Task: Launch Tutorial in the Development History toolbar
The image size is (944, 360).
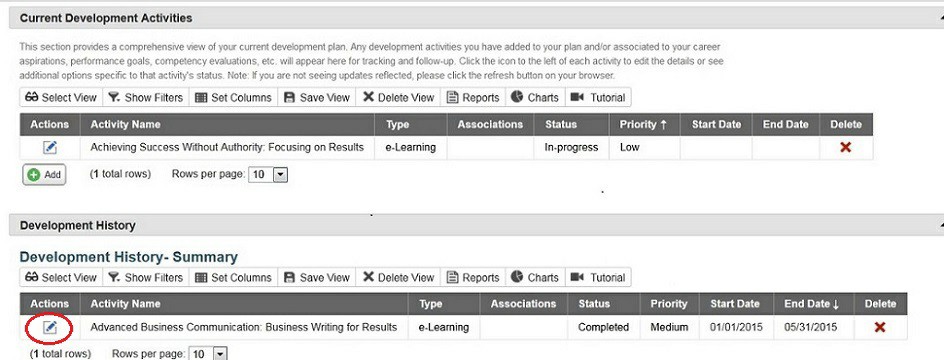Action: click(x=598, y=278)
